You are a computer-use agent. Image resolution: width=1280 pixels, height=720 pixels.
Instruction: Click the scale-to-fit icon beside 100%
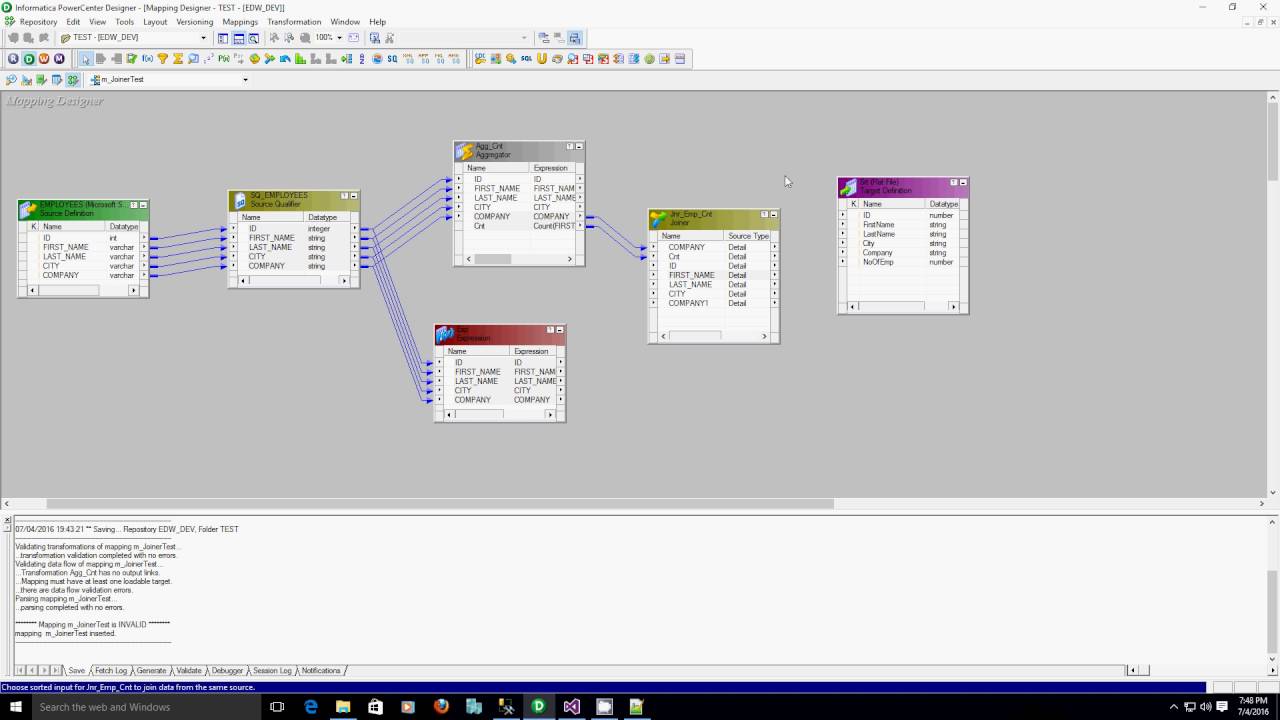(x=353, y=38)
